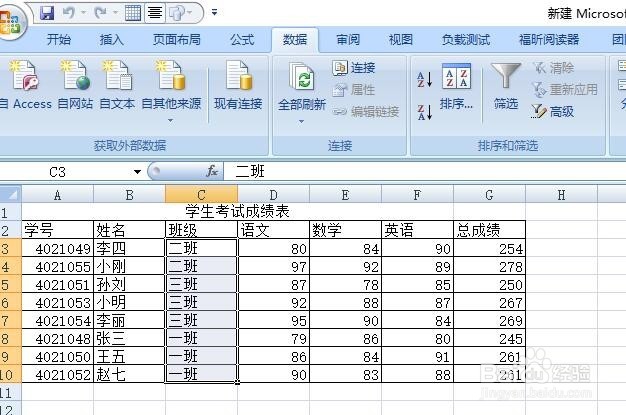Sort descending Z to A
Screen dimensions: 626x415
424,112
